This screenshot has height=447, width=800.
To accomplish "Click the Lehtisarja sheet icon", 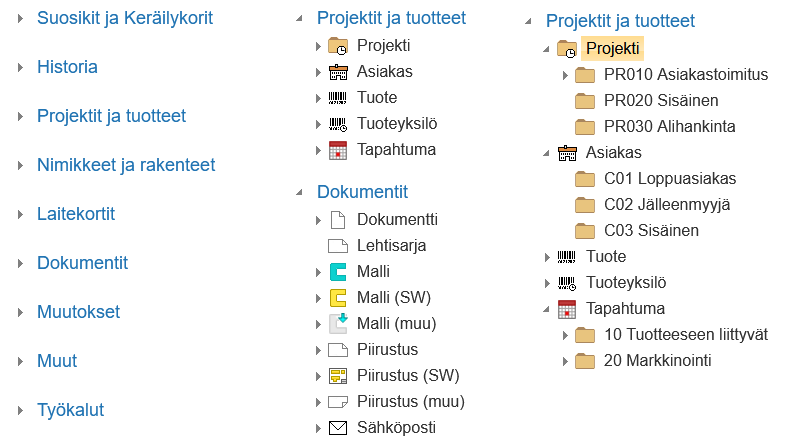I will (x=337, y=246).
